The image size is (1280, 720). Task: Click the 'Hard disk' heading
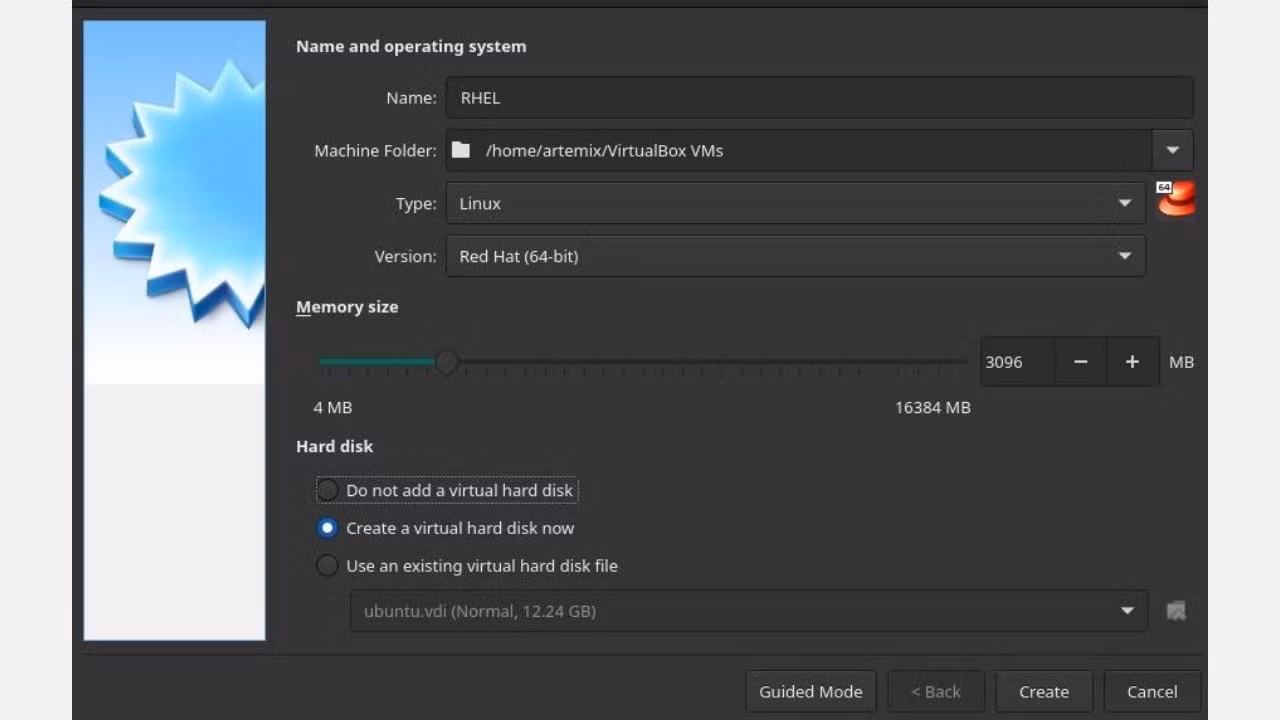coord(334,446)
